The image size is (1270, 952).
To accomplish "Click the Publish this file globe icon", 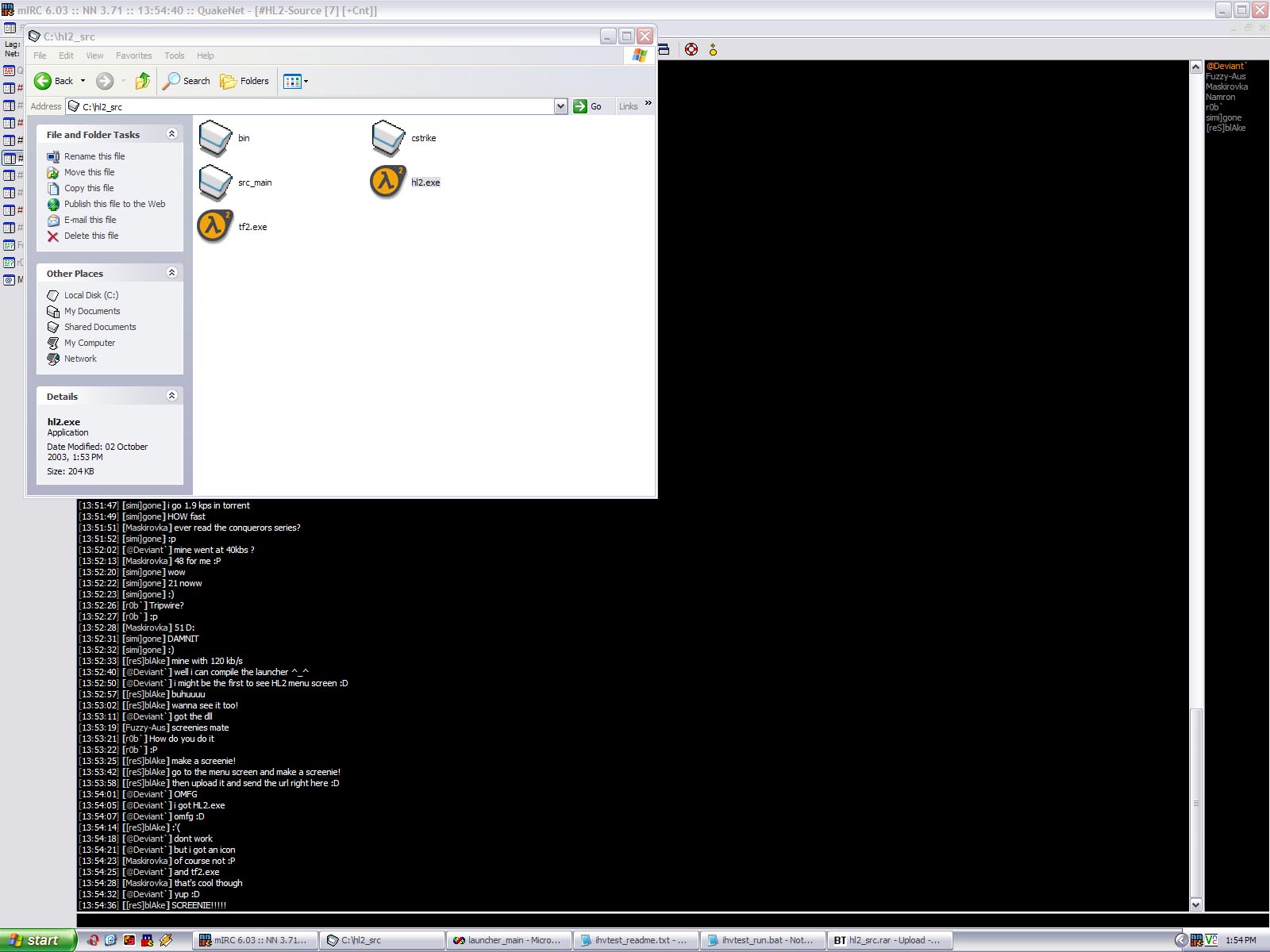I will [53, 205].
